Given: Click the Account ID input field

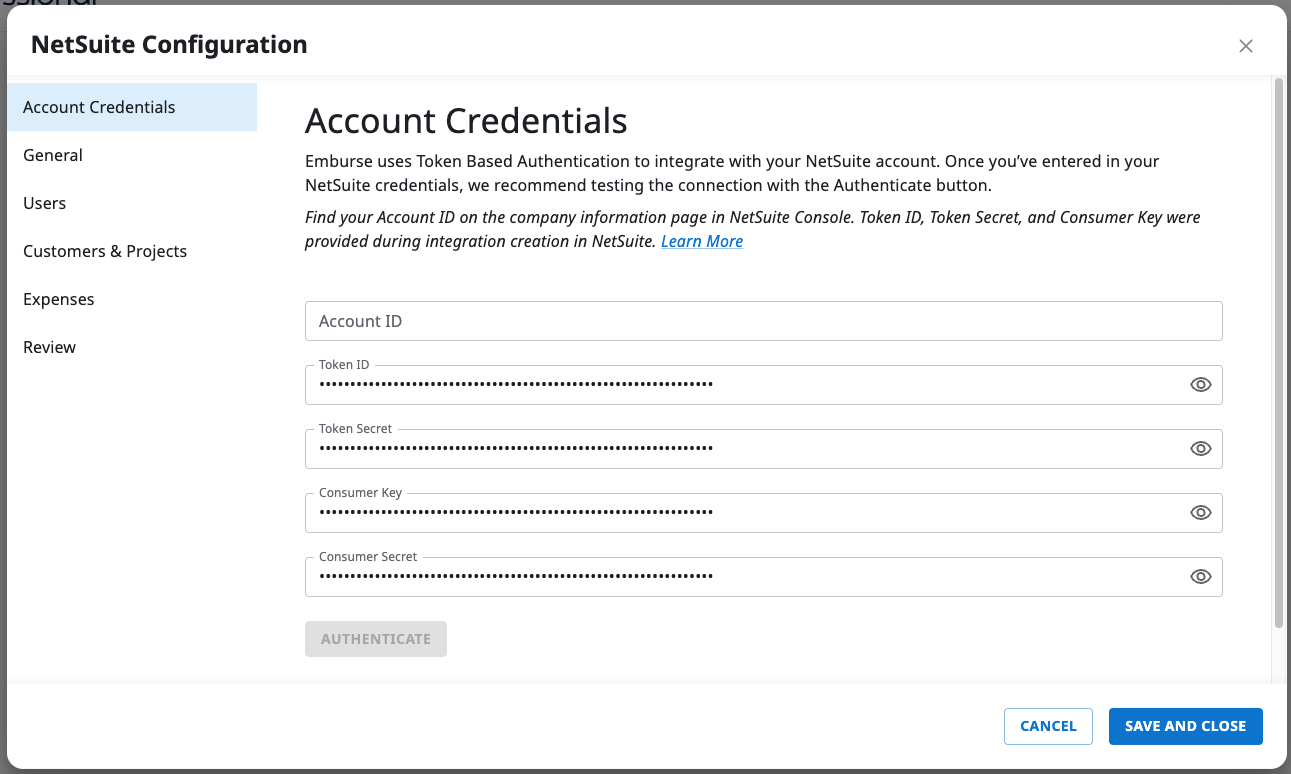Looking at the screenshot, I should pos(763,321).
